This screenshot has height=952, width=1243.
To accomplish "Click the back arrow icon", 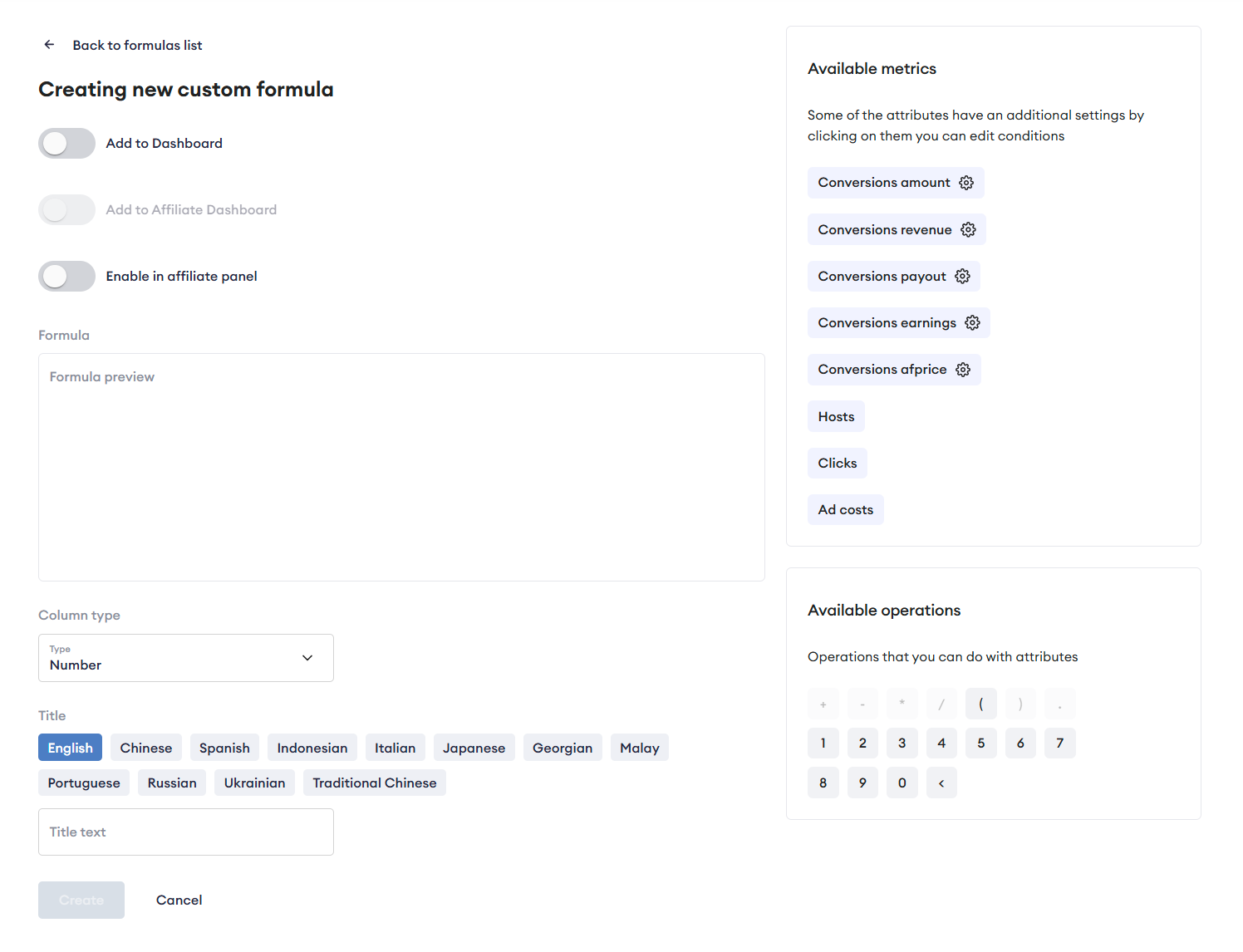I will [49, 45].
